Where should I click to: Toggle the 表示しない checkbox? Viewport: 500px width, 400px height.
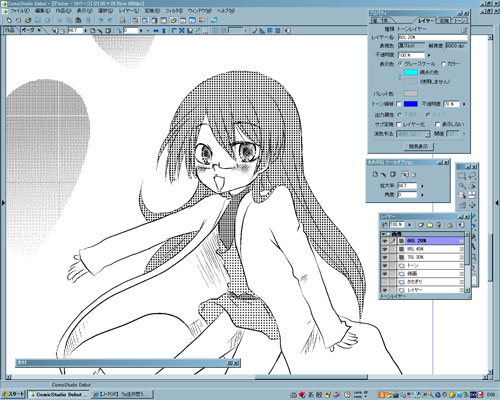pyautogui.click(x=438, y=124)
